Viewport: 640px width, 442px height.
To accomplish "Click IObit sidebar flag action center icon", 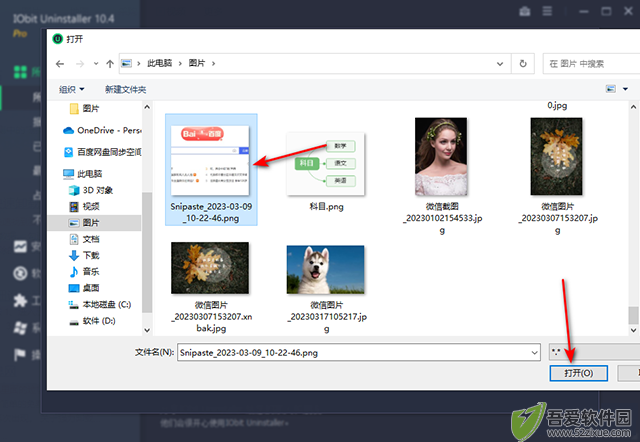I will coord(20,355).
